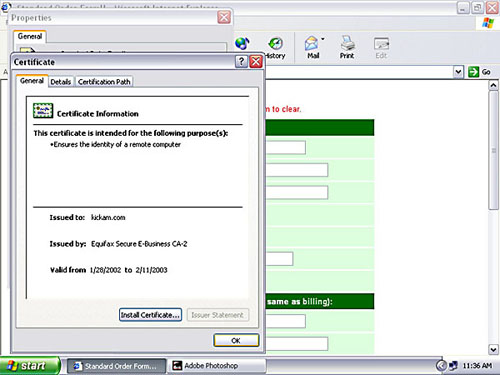Click the second input field on the order form
Viewport: 500px width, 375px height.
point(297,170)
